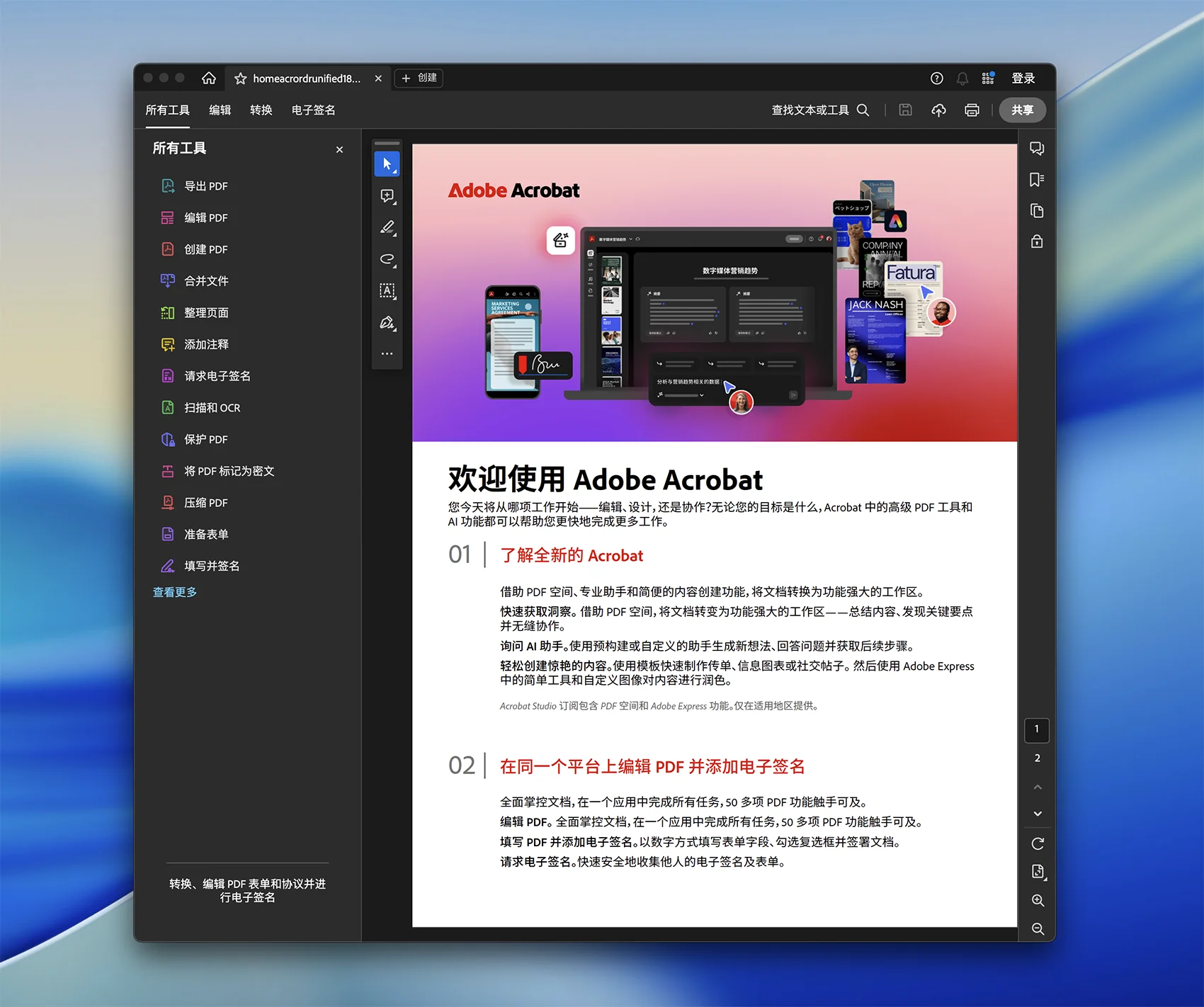The height and width of the screenshot is (1007, 1204).
Task: Go to the previous page arrow
Action: click(x=1037, y=787)
